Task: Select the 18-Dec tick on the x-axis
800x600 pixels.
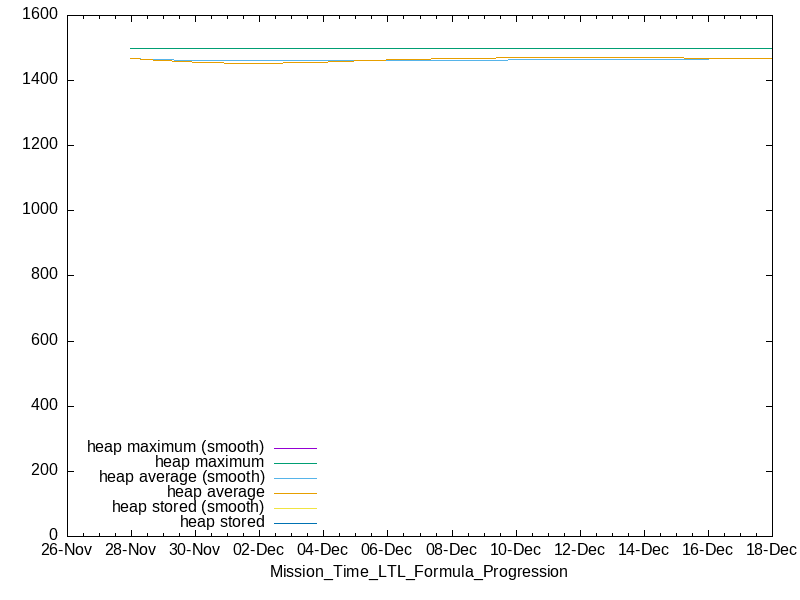Action: (771, 550)
